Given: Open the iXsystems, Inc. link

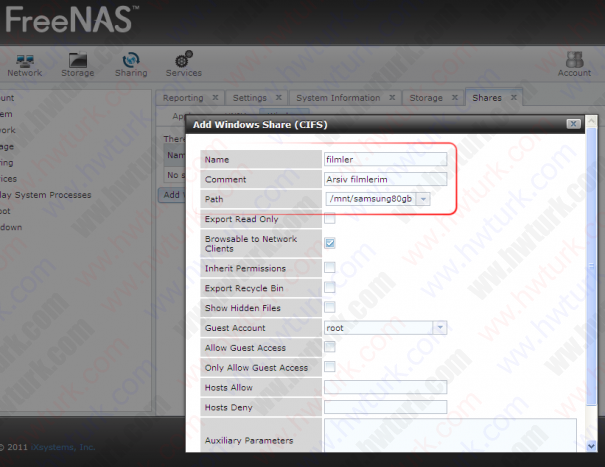Looking at the screenshot, I should pyautogui.click(x=63, y=447).
